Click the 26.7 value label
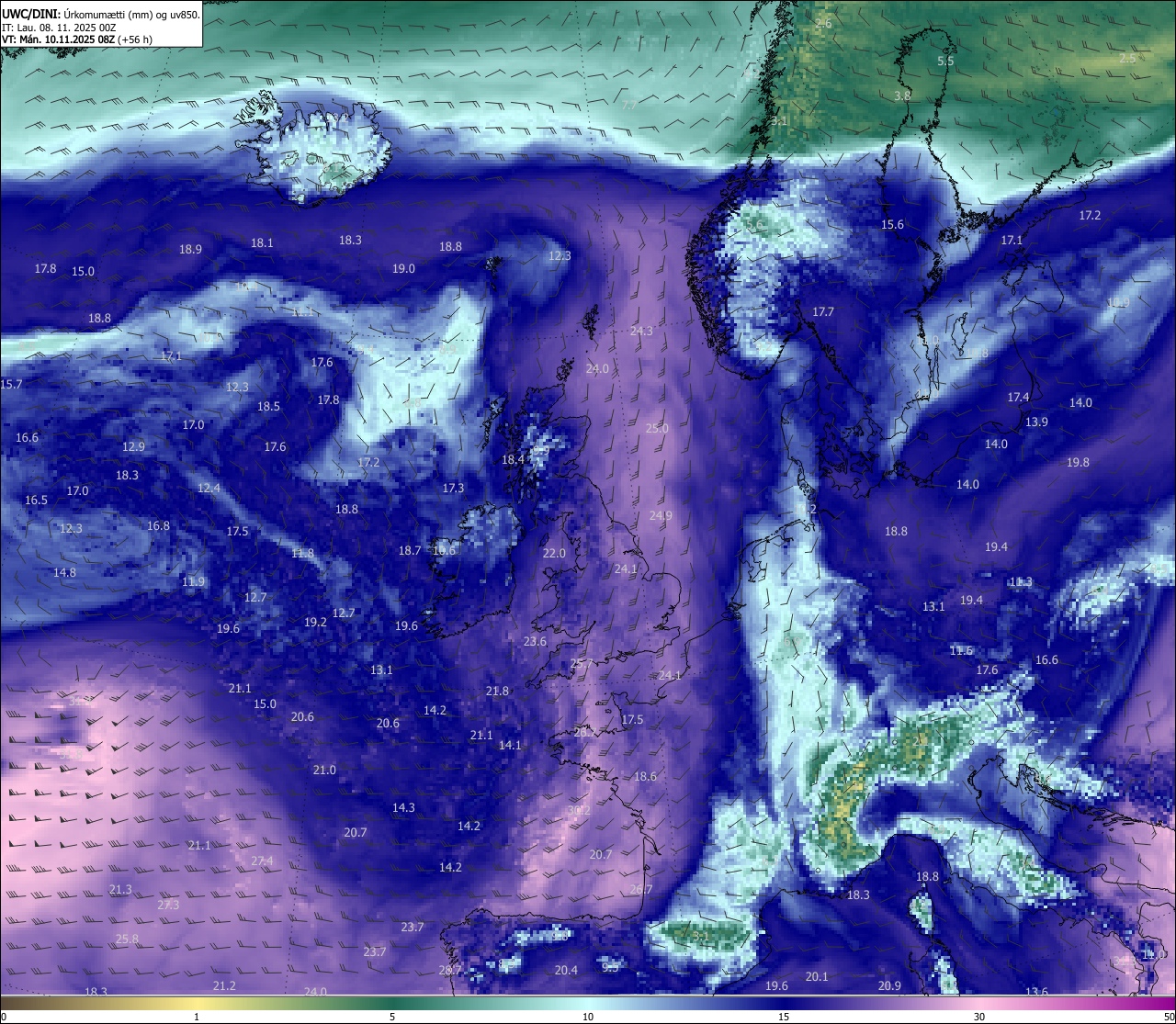 coord(641,889)
